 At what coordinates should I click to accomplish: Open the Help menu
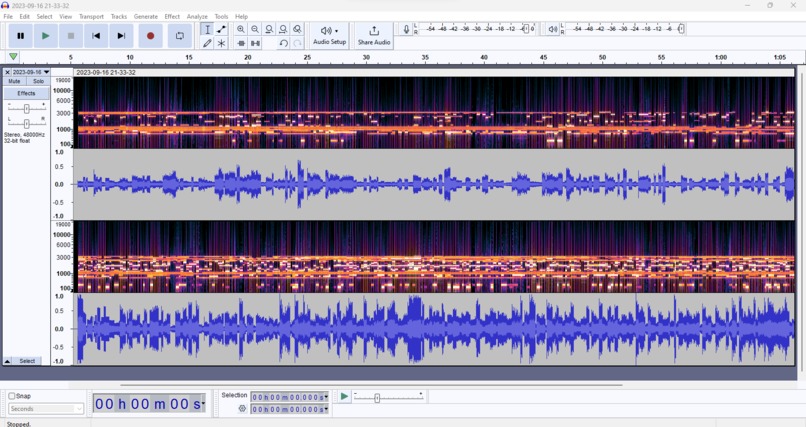pos(242,16)
